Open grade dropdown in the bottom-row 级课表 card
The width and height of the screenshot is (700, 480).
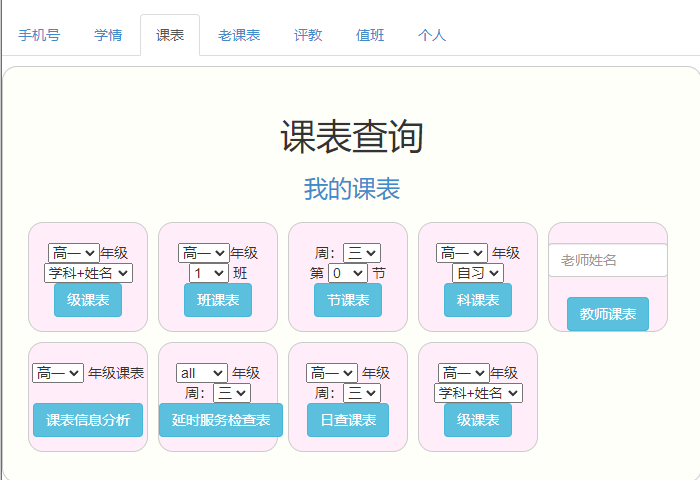[464, 373]
